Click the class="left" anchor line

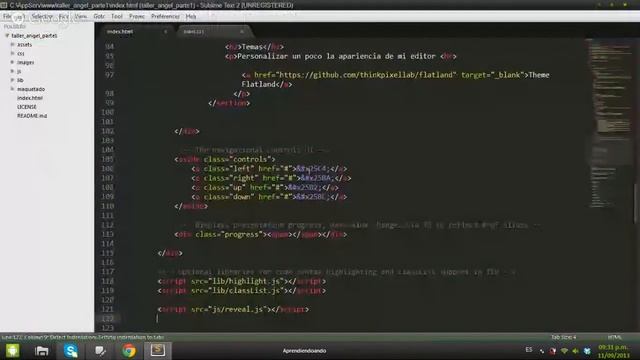click(x=269, y=169)
